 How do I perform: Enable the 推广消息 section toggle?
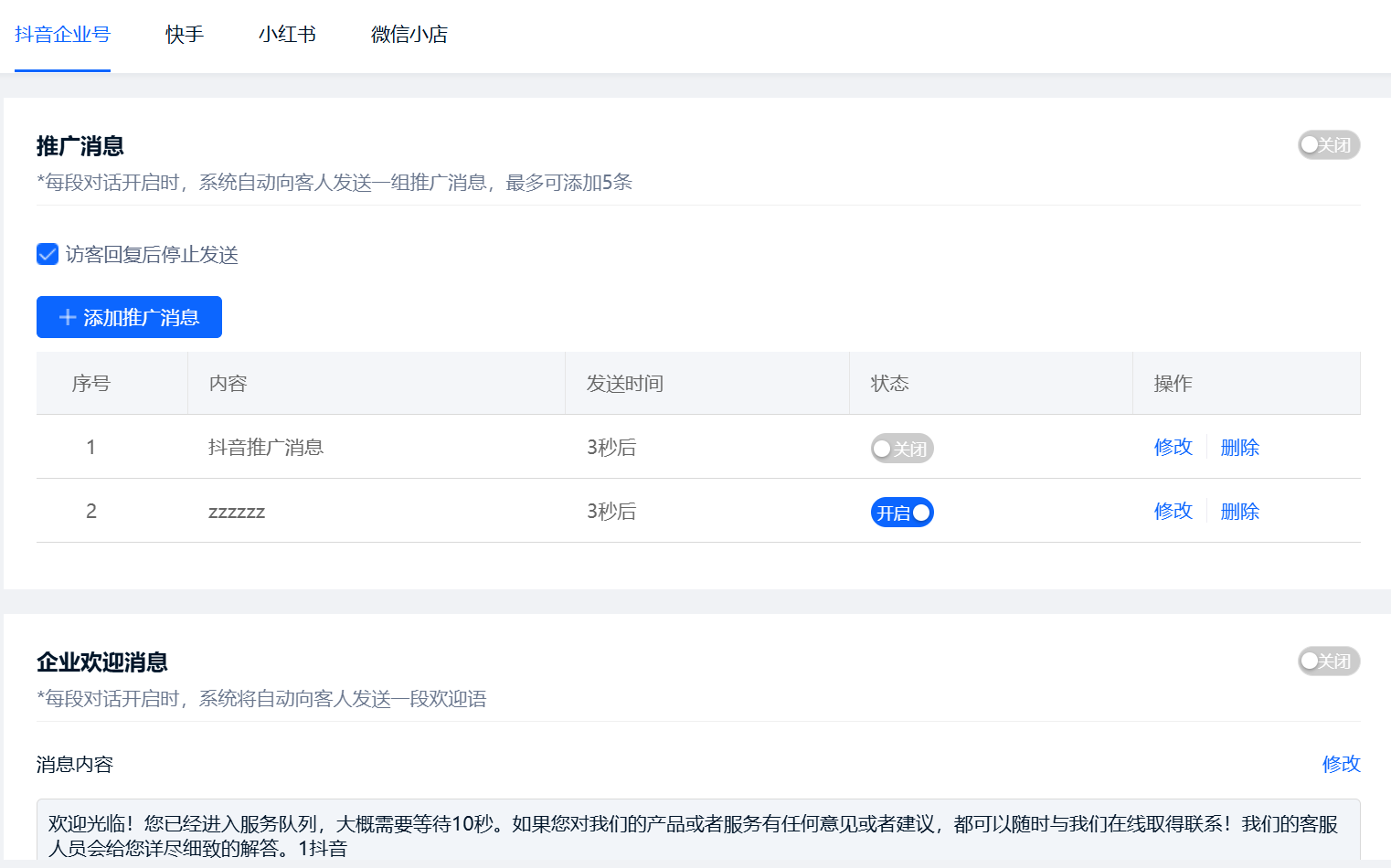tap(1328, 145)
